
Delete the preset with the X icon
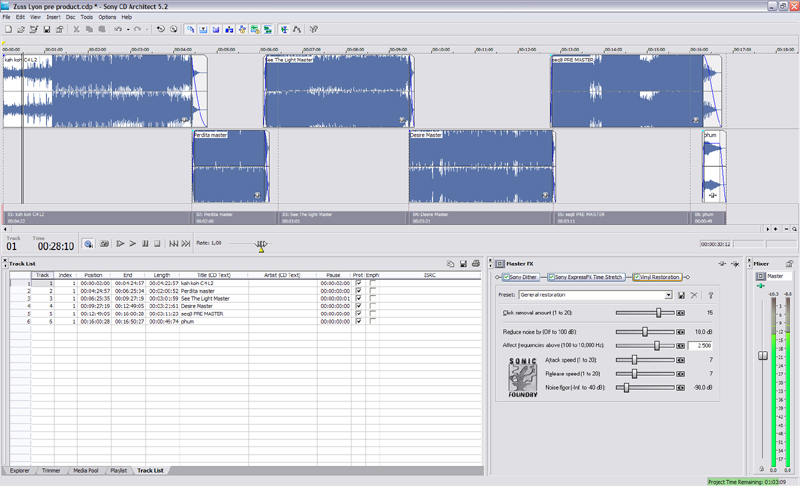point(694,295)
